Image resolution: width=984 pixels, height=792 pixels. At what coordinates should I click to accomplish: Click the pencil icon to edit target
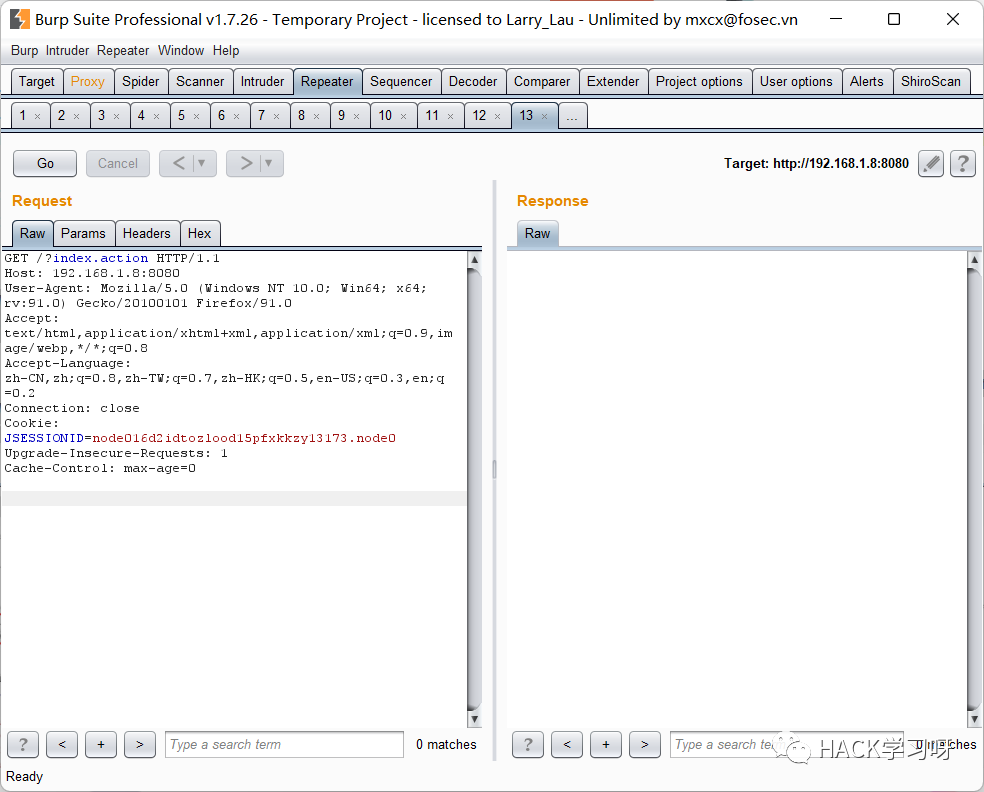tap(931, 164)
